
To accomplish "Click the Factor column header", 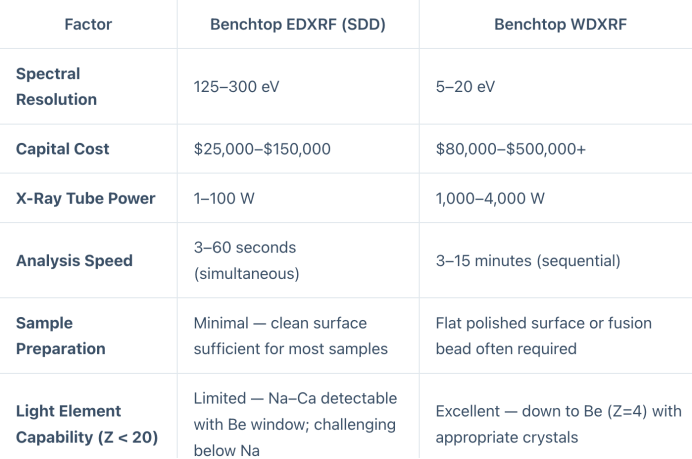I will (88, 24).
